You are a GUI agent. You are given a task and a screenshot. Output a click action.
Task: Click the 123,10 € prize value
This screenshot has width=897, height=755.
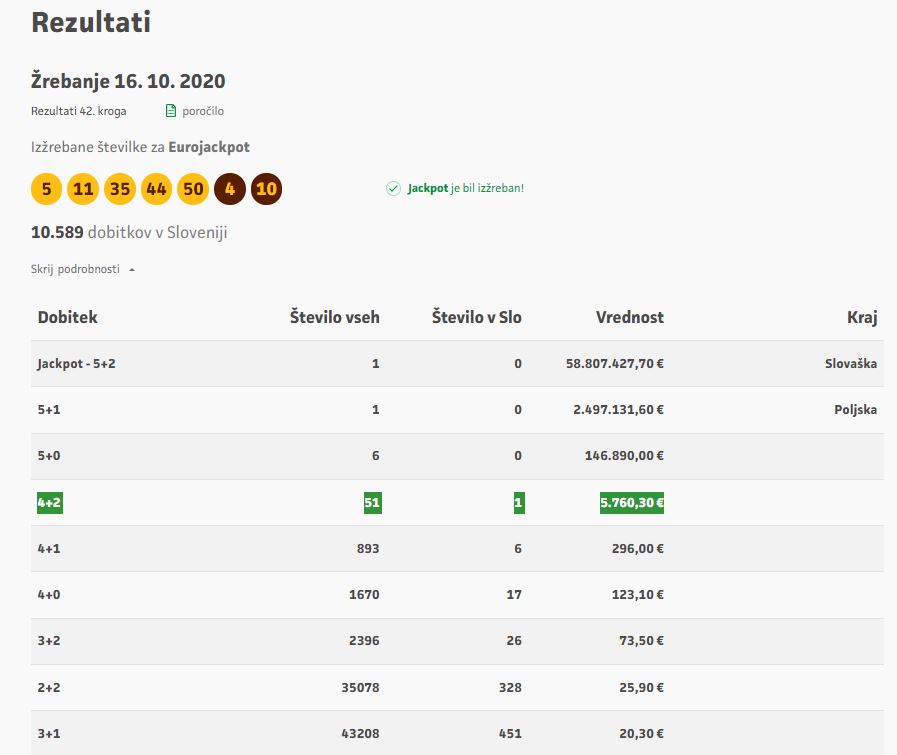click(x=638, y=595)
